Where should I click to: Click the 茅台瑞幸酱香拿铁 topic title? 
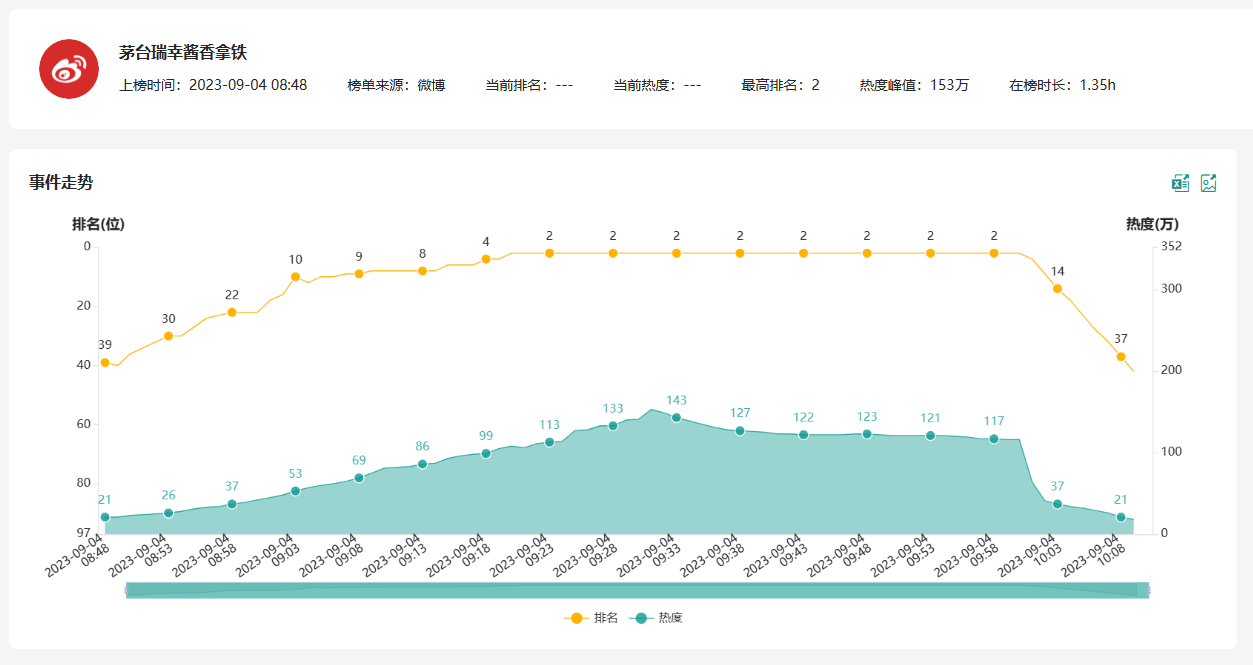(182, 53)
